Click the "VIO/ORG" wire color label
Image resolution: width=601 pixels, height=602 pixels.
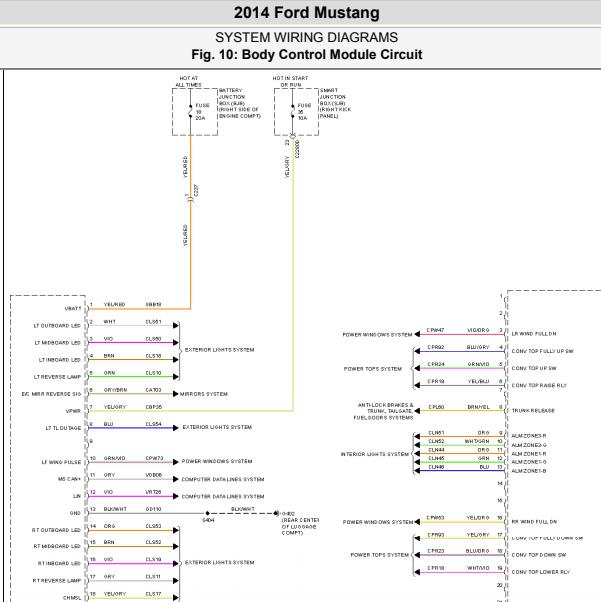[478, 330]
